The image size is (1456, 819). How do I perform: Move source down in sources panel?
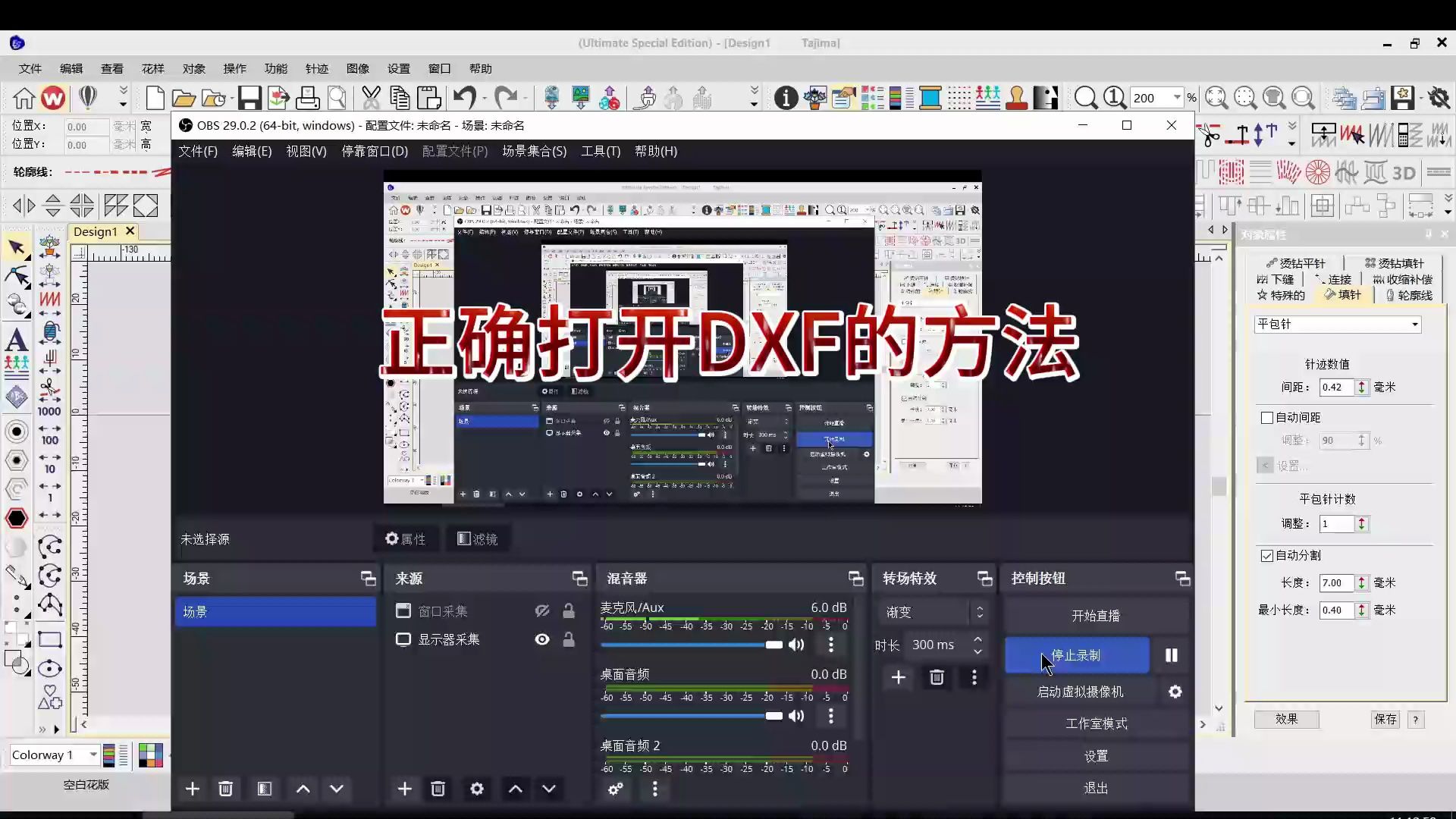pyautogui.click(x=549, y=789)
